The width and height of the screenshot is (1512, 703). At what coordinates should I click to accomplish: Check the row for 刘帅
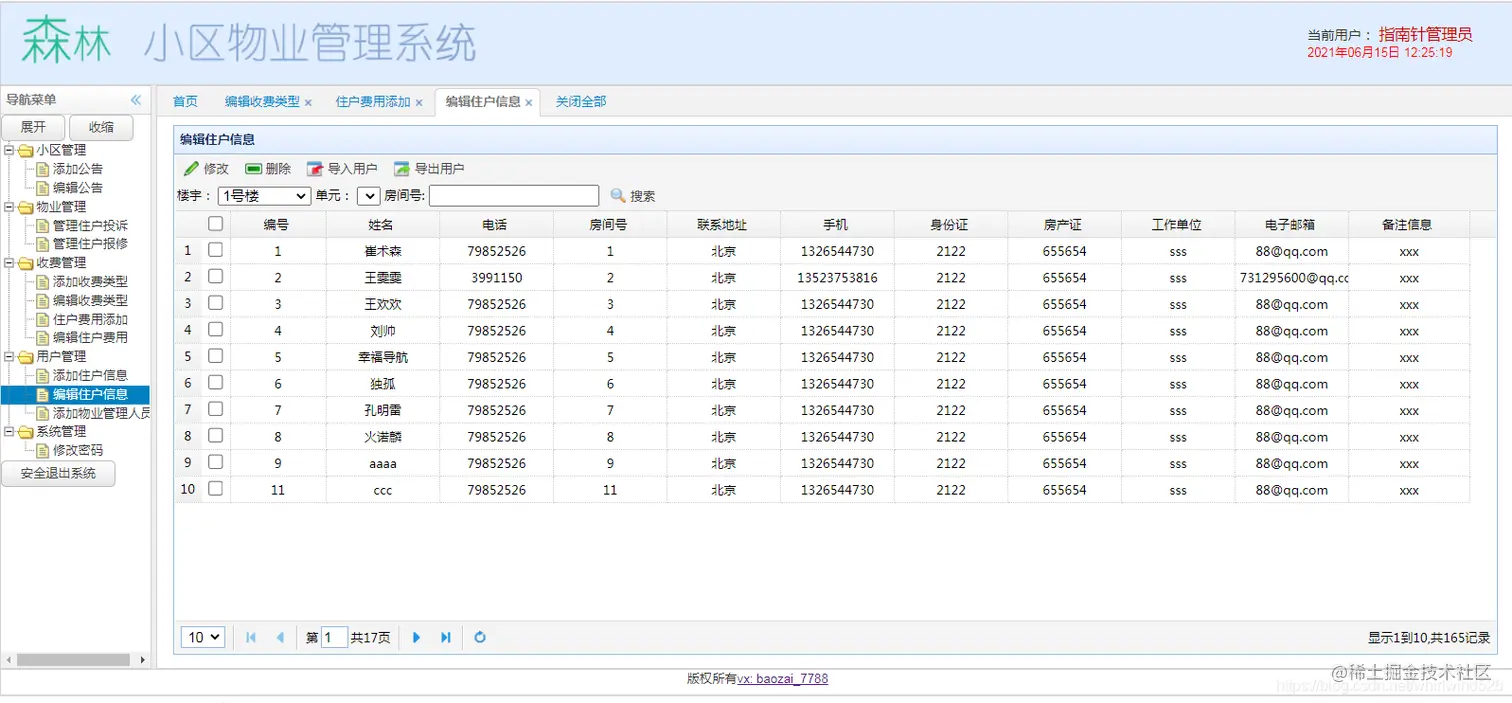pyautogui.click(x=215, y=329)
